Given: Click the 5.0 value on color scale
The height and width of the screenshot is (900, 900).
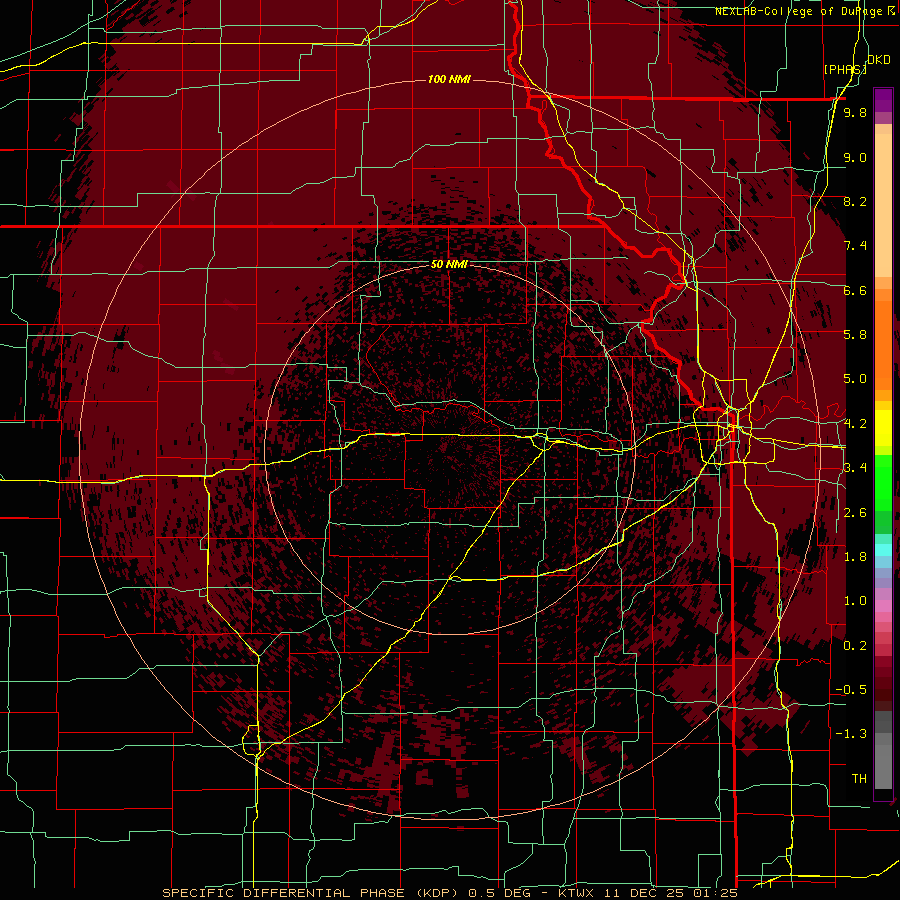Looking at the screenshot, I should [855, 379].
